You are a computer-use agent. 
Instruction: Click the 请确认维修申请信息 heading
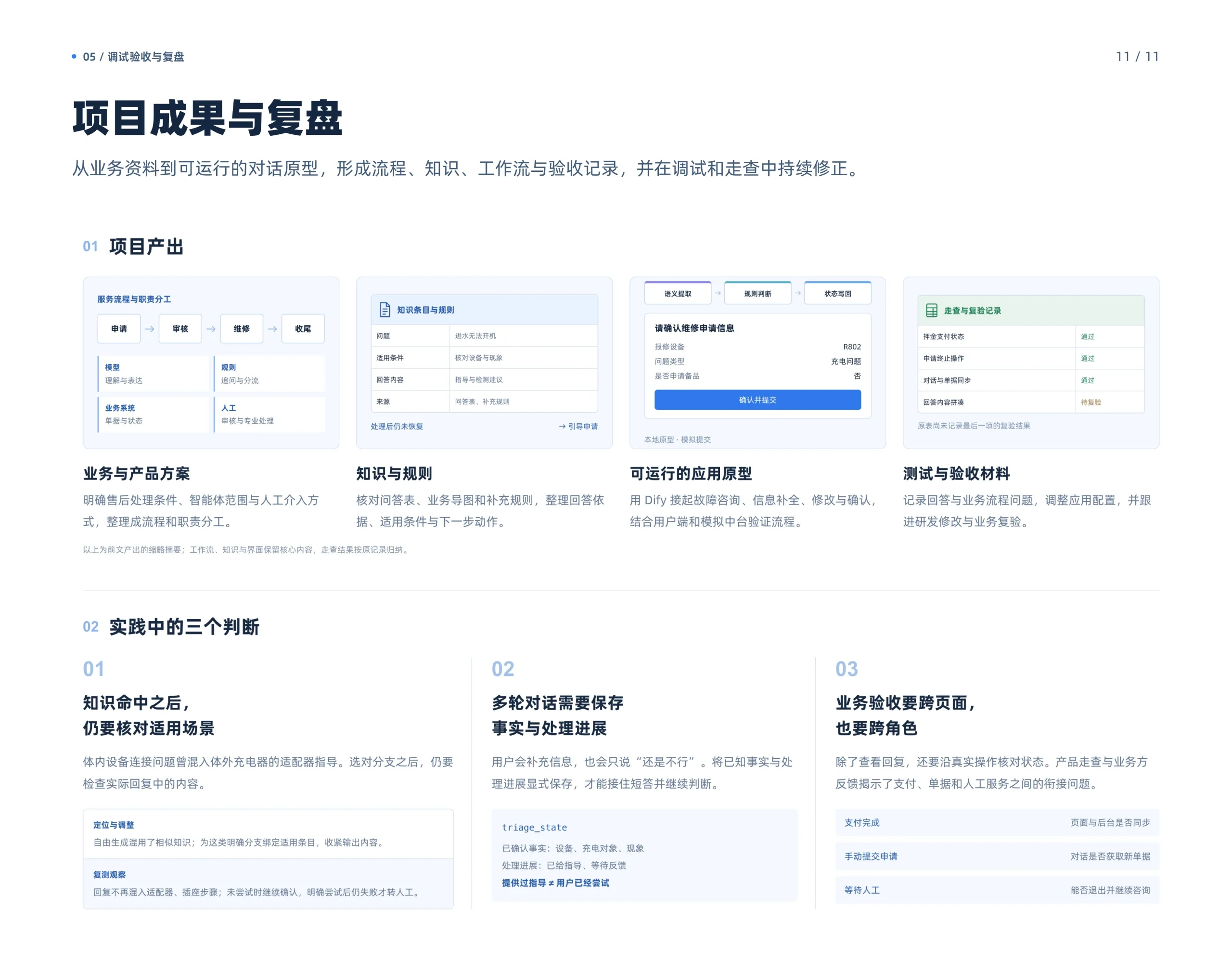pyautogui.click(x=694, y=328)
